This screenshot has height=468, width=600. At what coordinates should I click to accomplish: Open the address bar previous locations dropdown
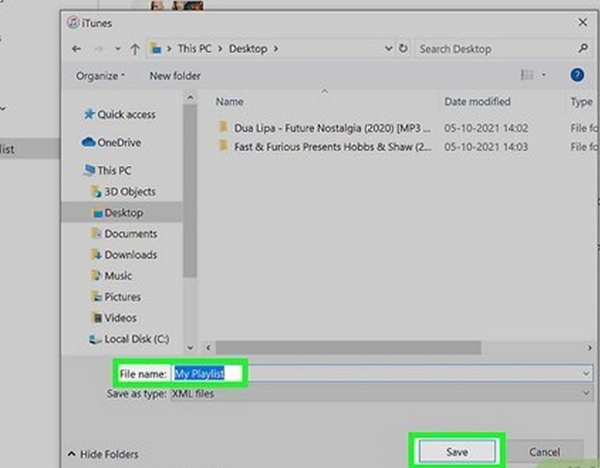click(388, 49)
